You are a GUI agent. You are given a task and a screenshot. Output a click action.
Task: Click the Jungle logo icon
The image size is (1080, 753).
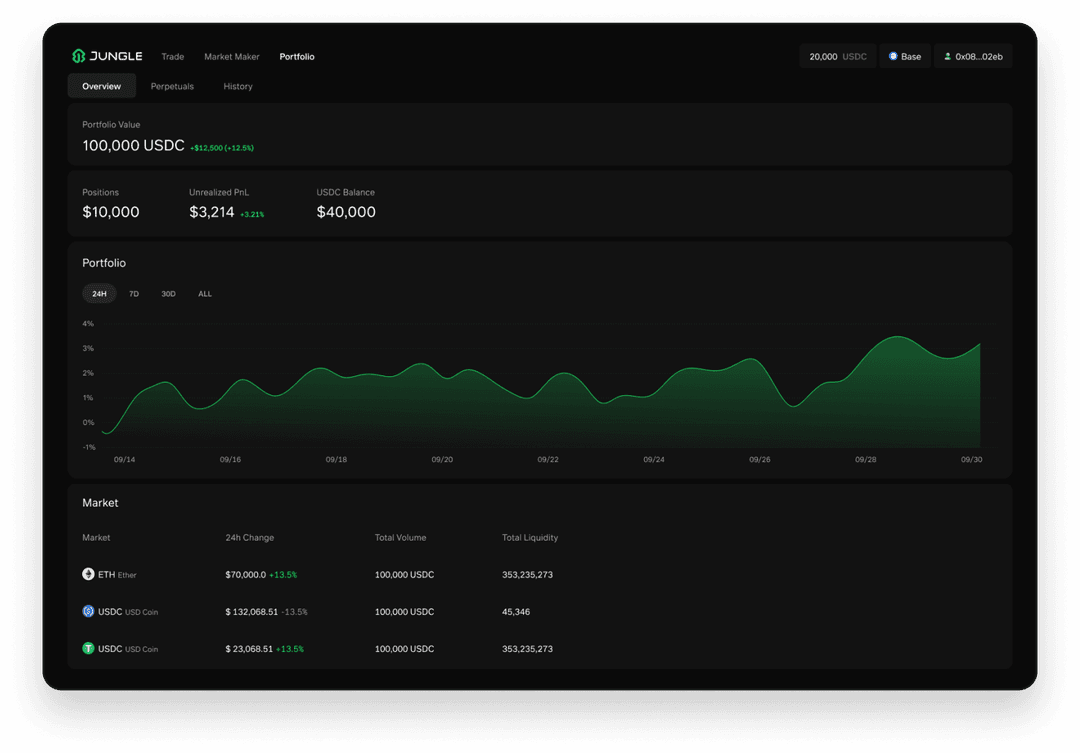pyautogui.click(x=79, y=57)
